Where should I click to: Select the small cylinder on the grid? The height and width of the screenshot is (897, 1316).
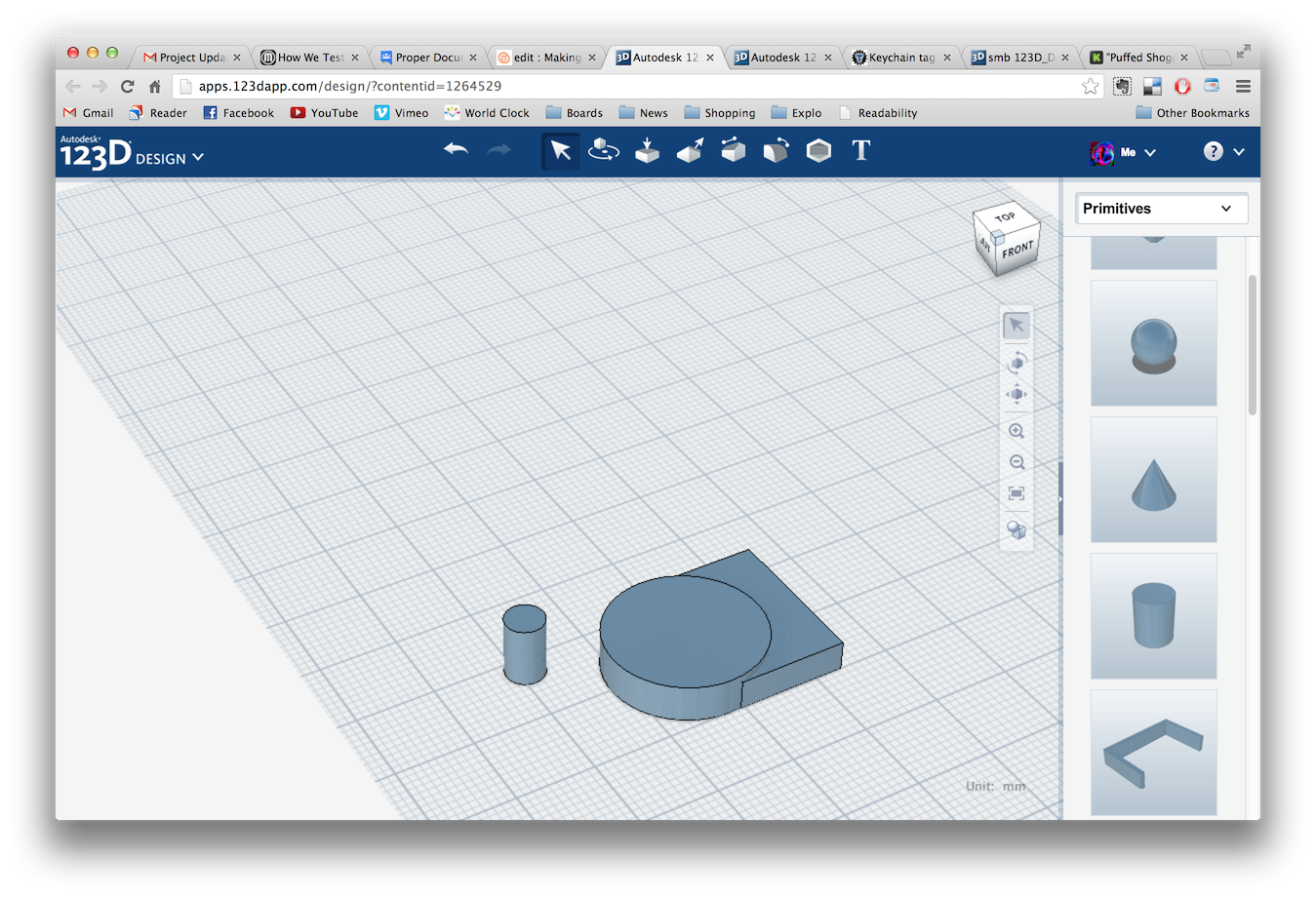525,644
